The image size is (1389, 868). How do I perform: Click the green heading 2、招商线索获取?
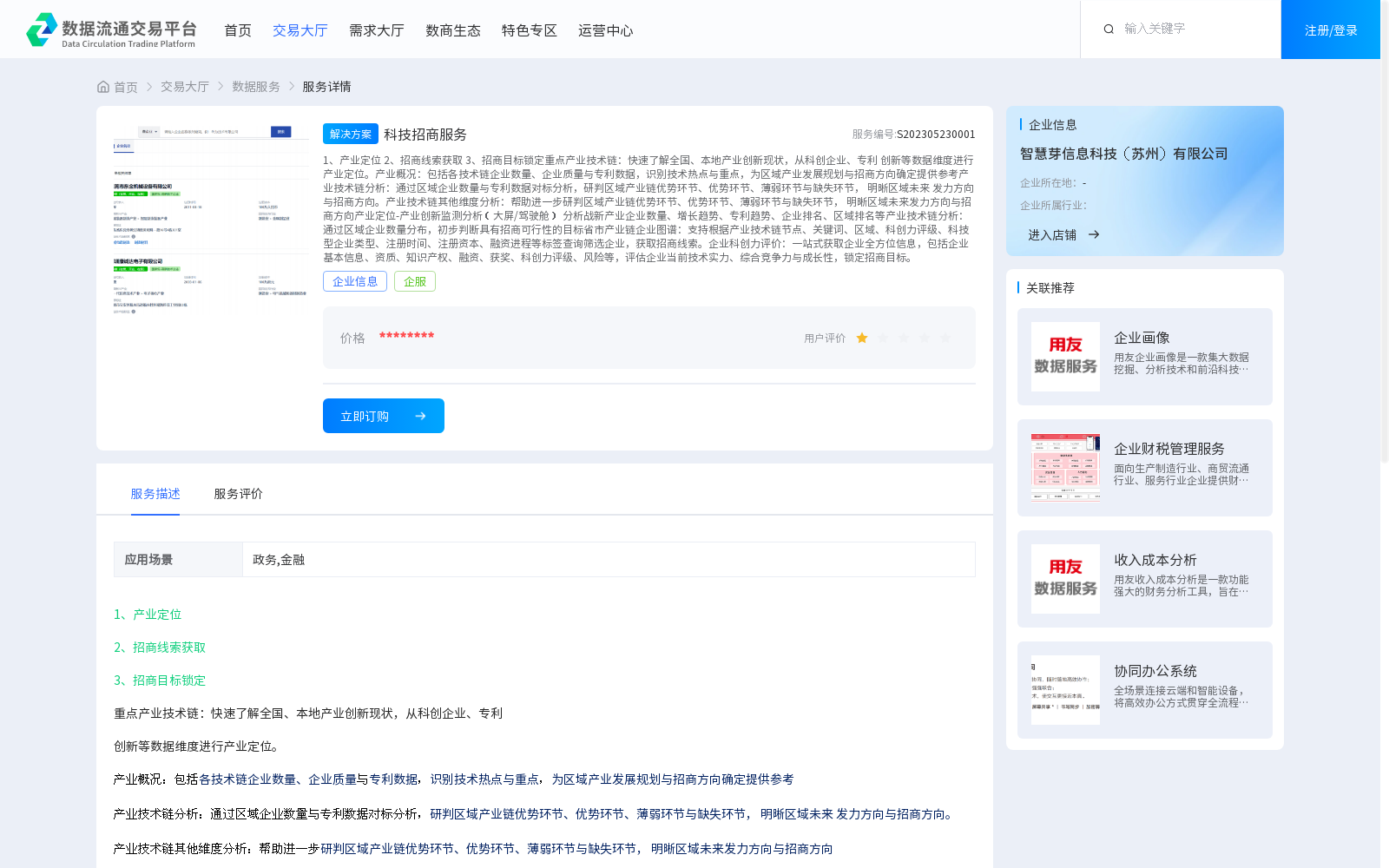160,648
